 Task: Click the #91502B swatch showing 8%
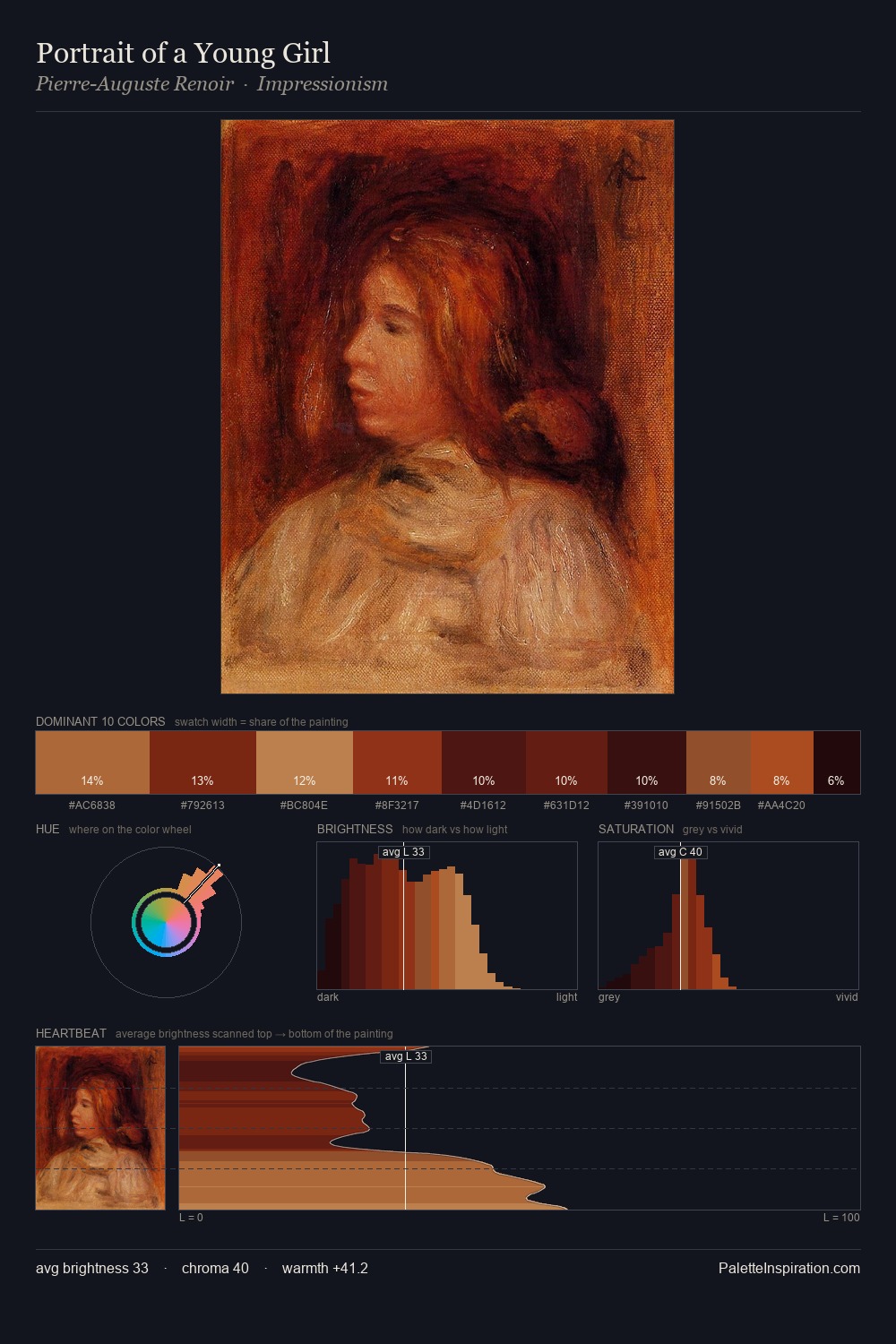click(718, 762)
